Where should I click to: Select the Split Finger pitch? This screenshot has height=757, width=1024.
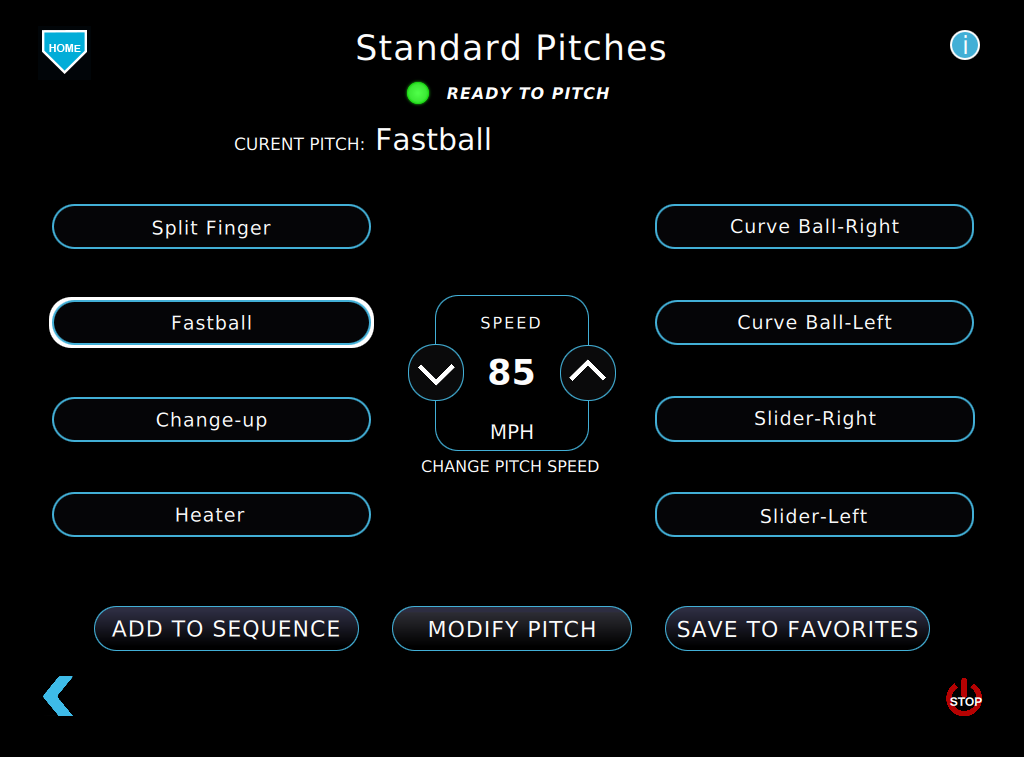[211, 227]
